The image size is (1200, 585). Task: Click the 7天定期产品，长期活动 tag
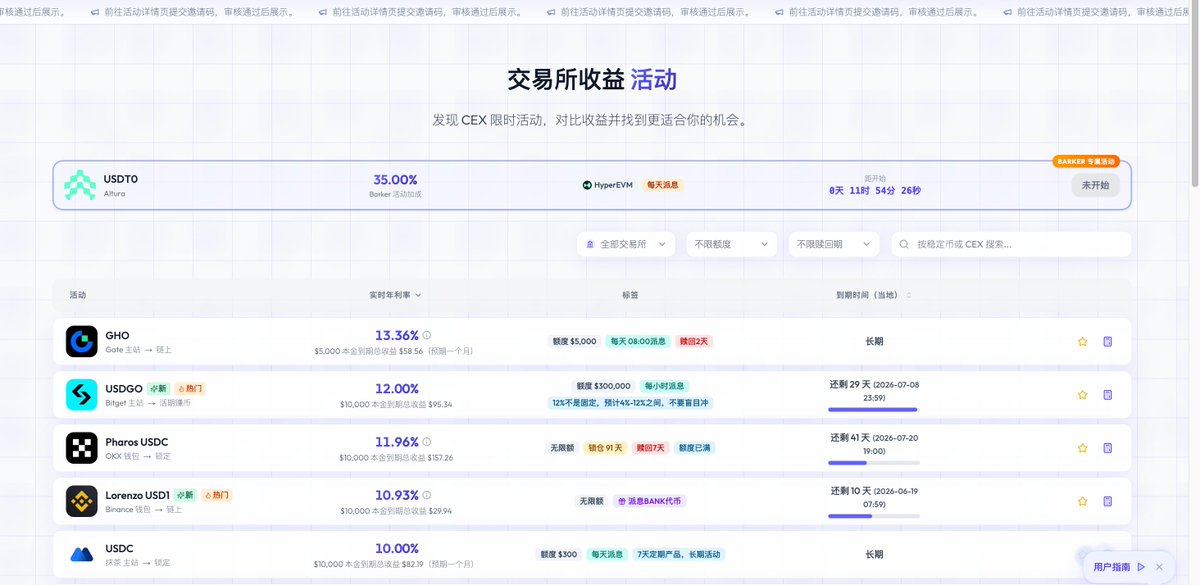(x=680, y=554)
